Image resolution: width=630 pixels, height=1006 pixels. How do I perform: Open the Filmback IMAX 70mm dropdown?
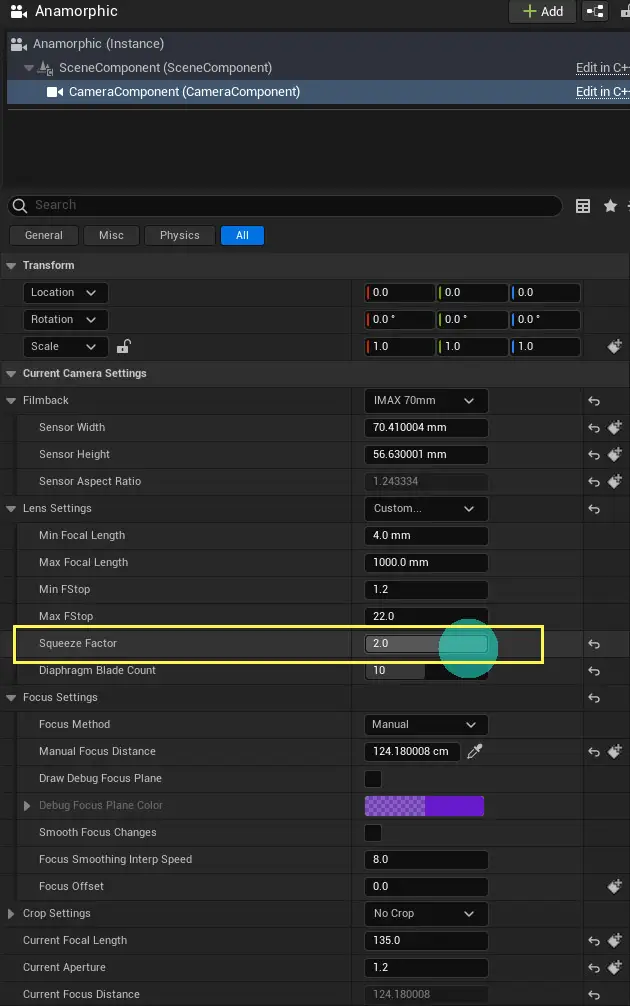pyautogui.click(x=426, y=401)
